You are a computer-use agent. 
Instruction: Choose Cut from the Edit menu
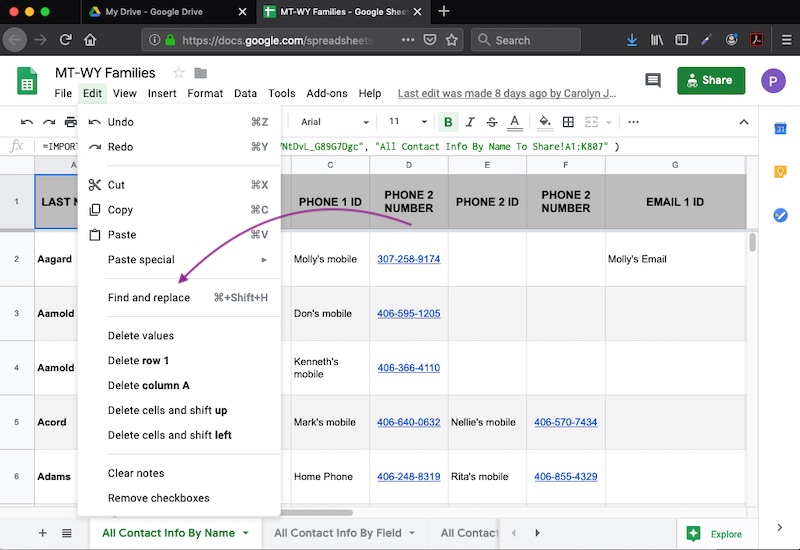click(x=179, y=185)
